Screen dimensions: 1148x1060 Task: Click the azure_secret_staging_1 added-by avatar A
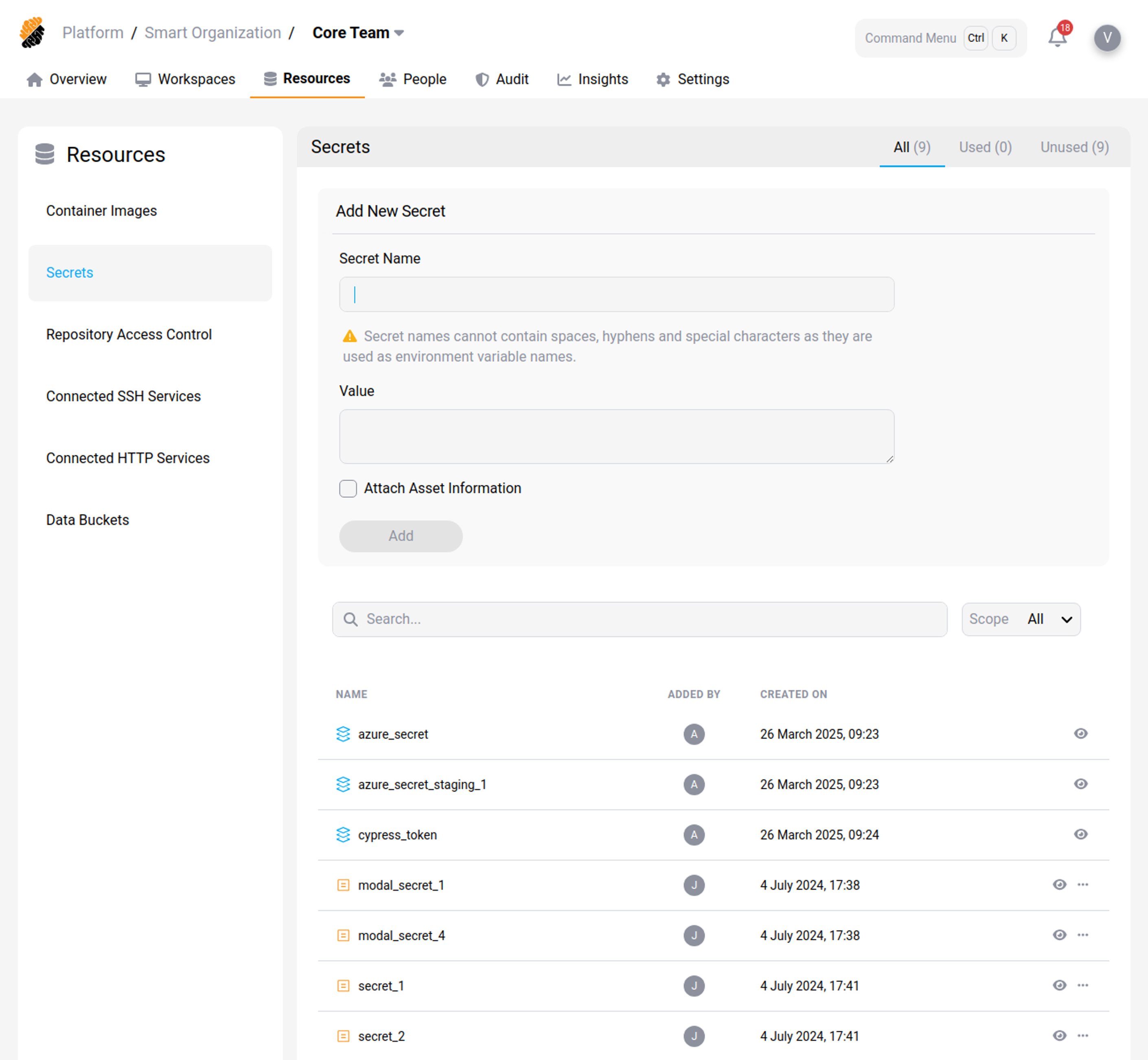click(694, 785)
